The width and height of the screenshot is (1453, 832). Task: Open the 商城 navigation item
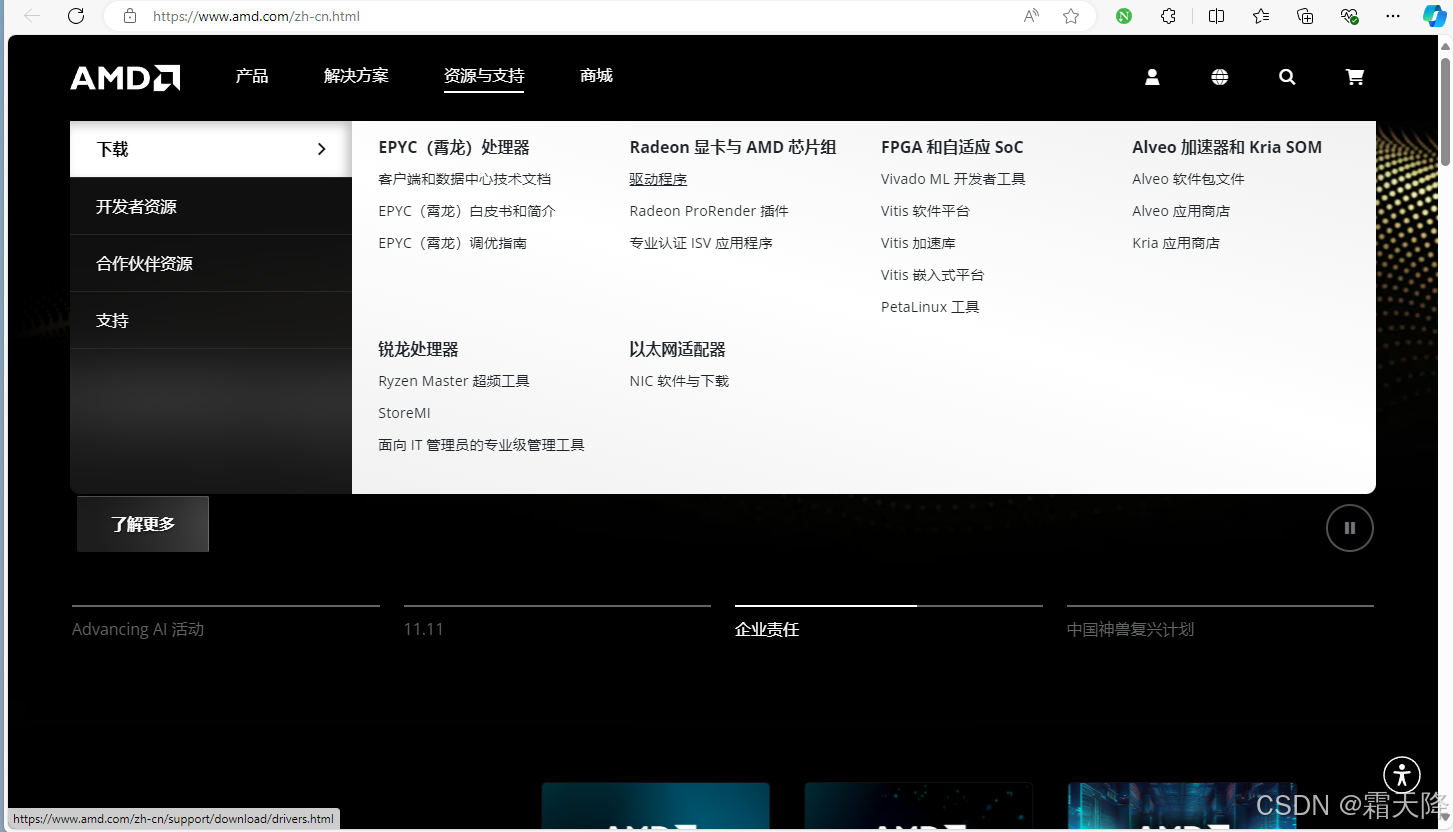point(596,76)
